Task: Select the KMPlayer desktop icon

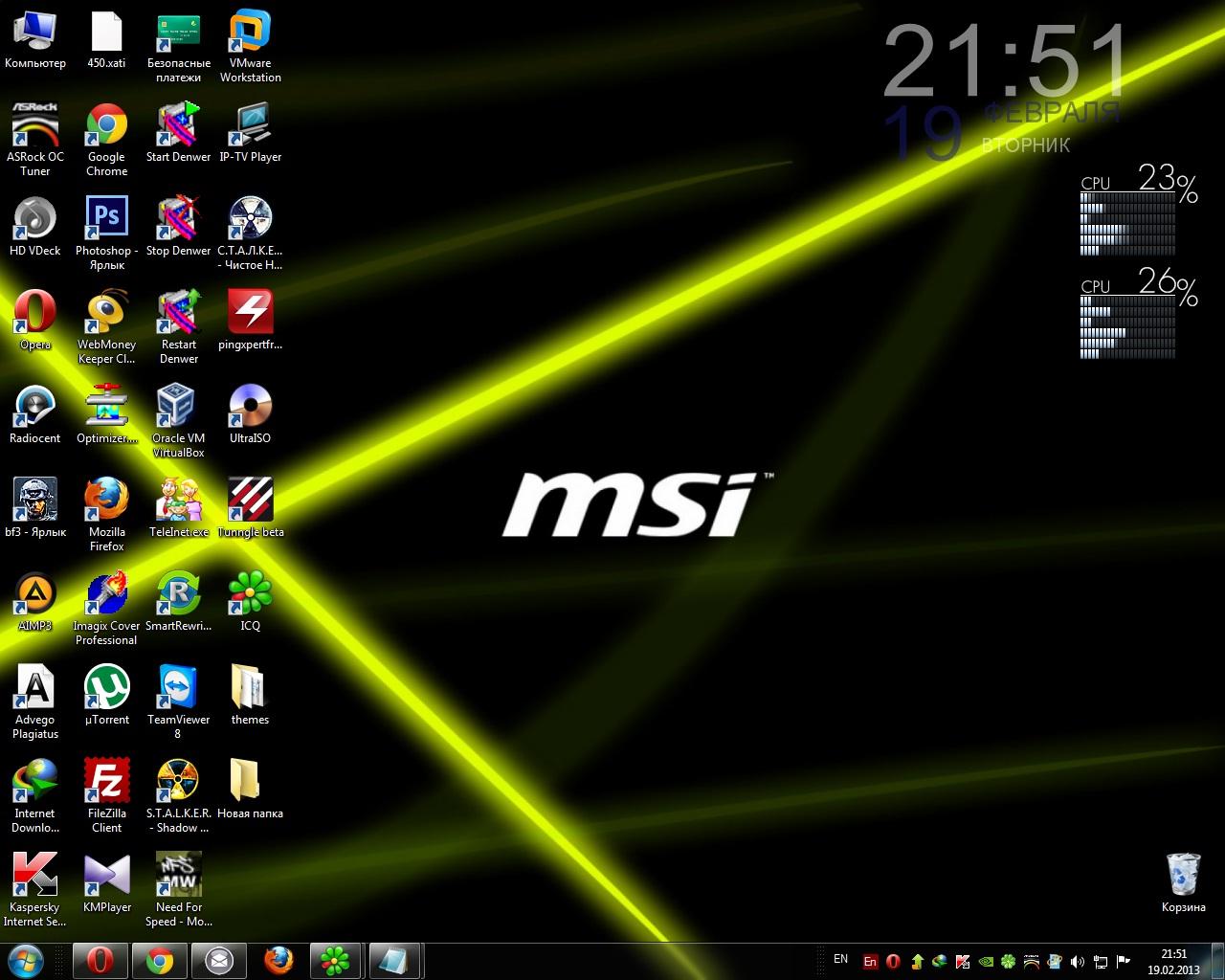Action: 106,876
